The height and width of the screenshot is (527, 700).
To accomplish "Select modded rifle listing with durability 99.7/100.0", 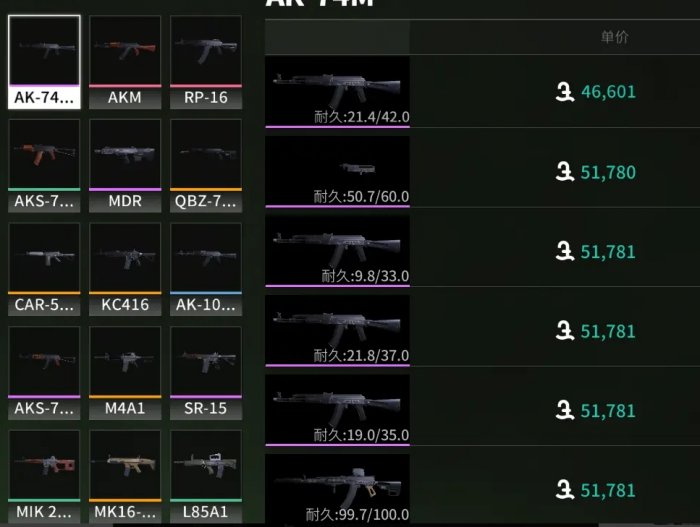I will coord(482,489).
